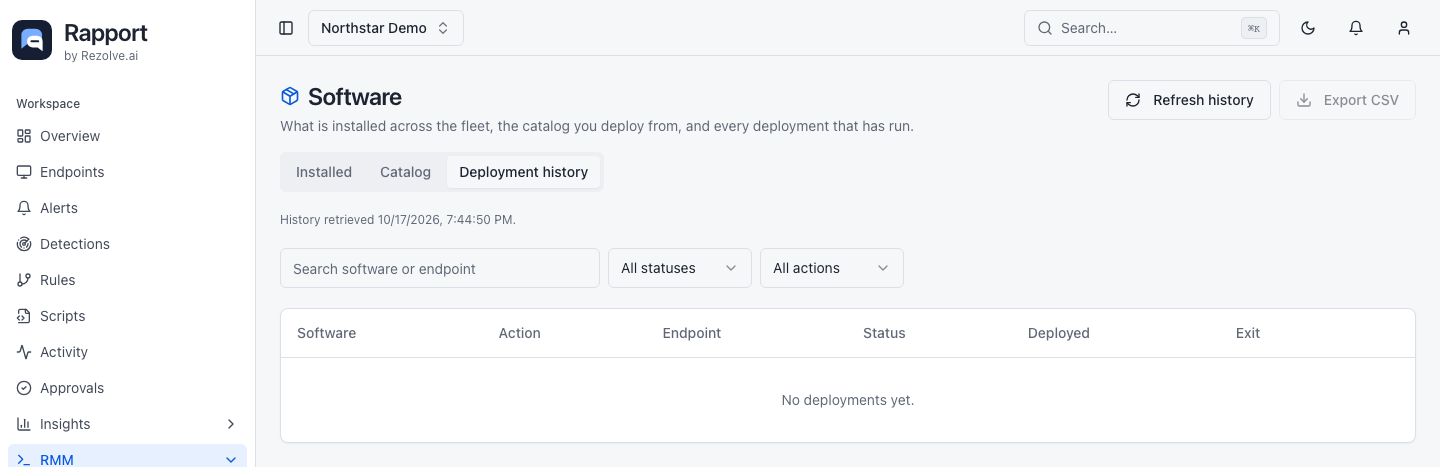Click the Search software or endpoint field

pos(440,268)
